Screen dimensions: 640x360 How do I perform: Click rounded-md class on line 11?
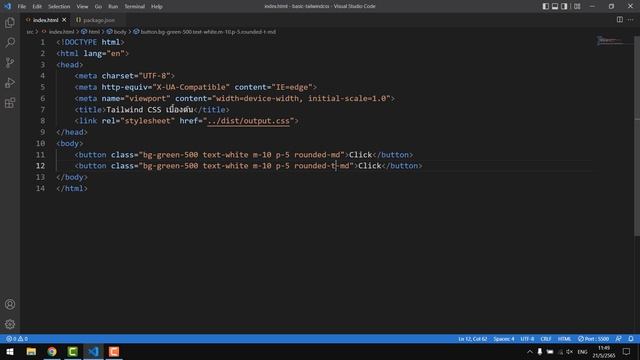317,155
